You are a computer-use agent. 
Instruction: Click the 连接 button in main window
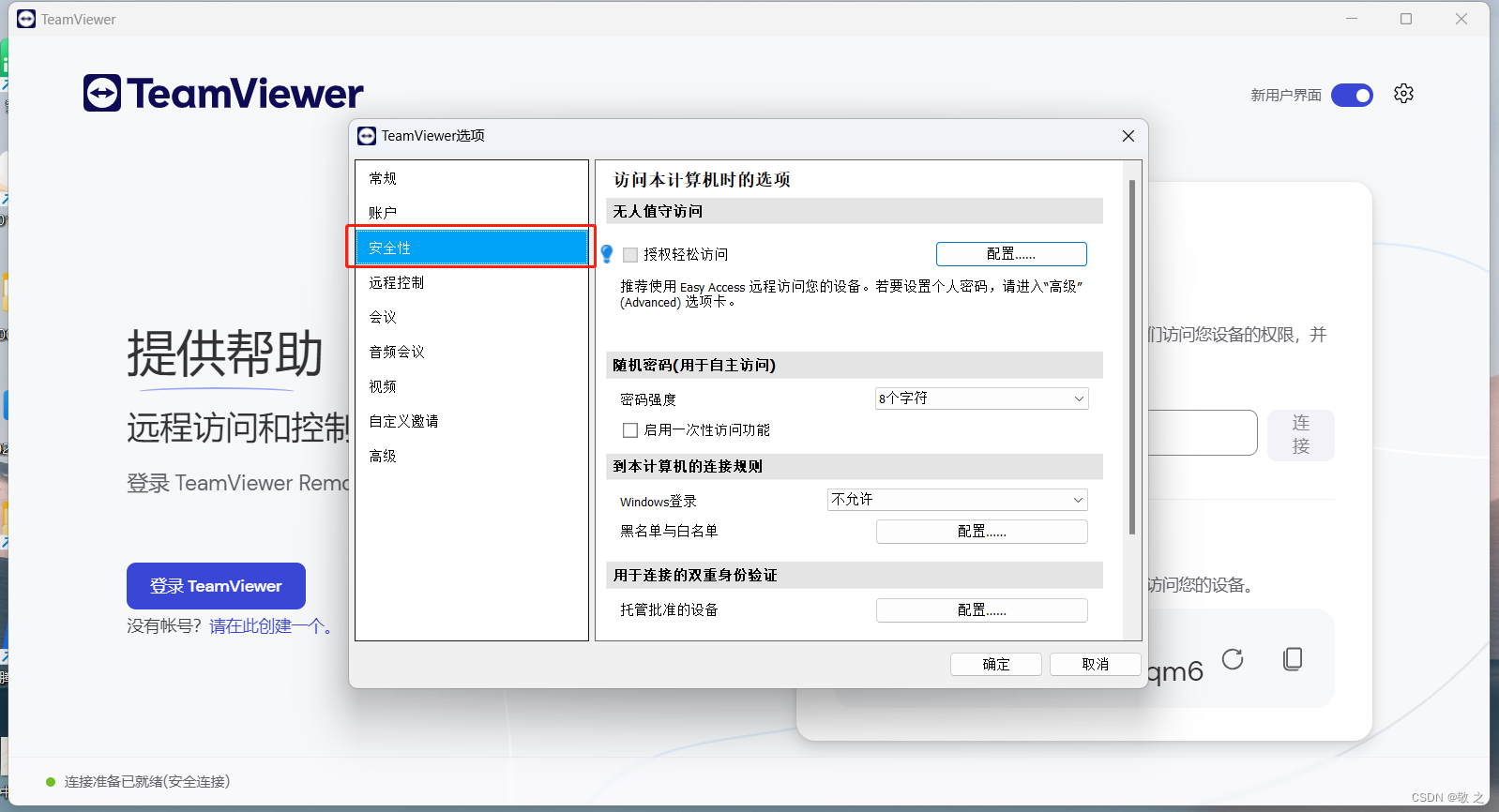coord(1301,434)
